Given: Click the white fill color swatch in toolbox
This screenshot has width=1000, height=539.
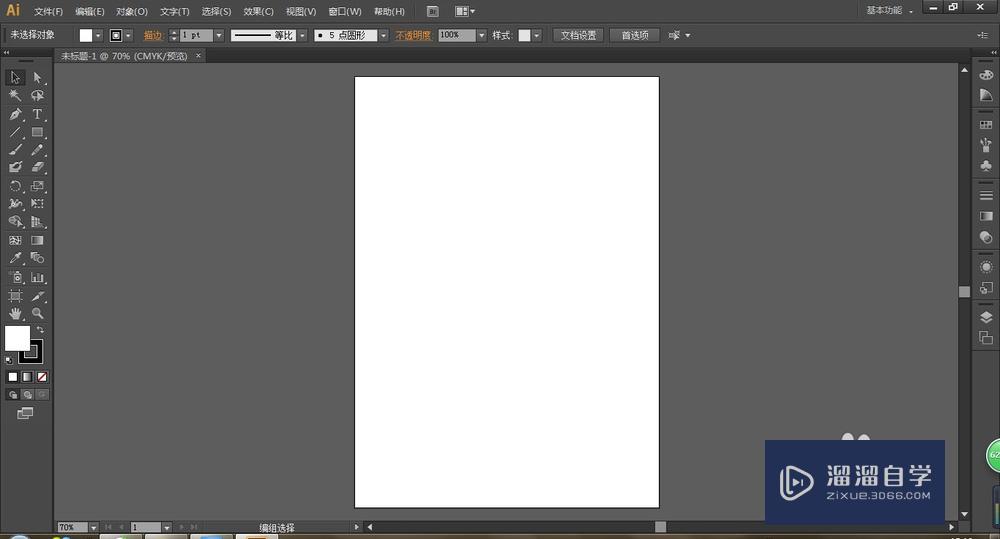Looking at the screenshot, I should pos(16,338).
